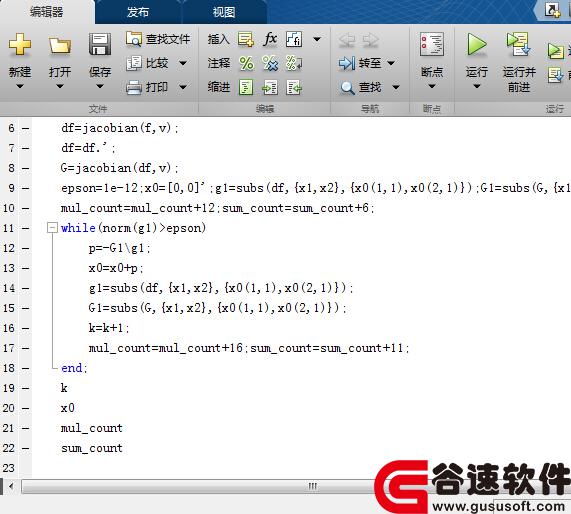Click the navigate forward arrow
Viewport: 571px width, 514px height.
[x=371, y=40]
